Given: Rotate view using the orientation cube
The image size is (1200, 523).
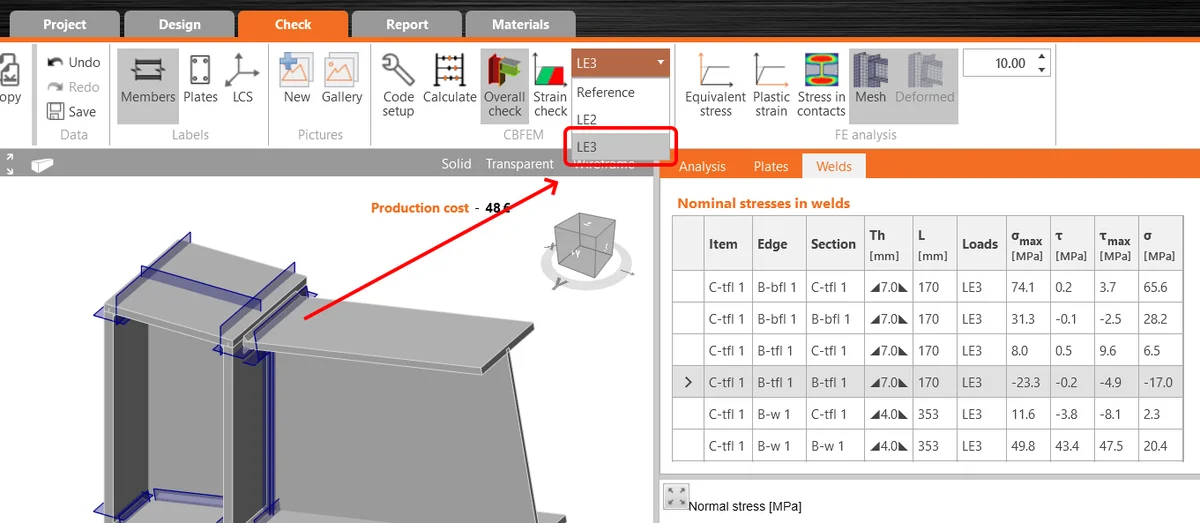Looking at the screenshot, I should pos(585,240).
